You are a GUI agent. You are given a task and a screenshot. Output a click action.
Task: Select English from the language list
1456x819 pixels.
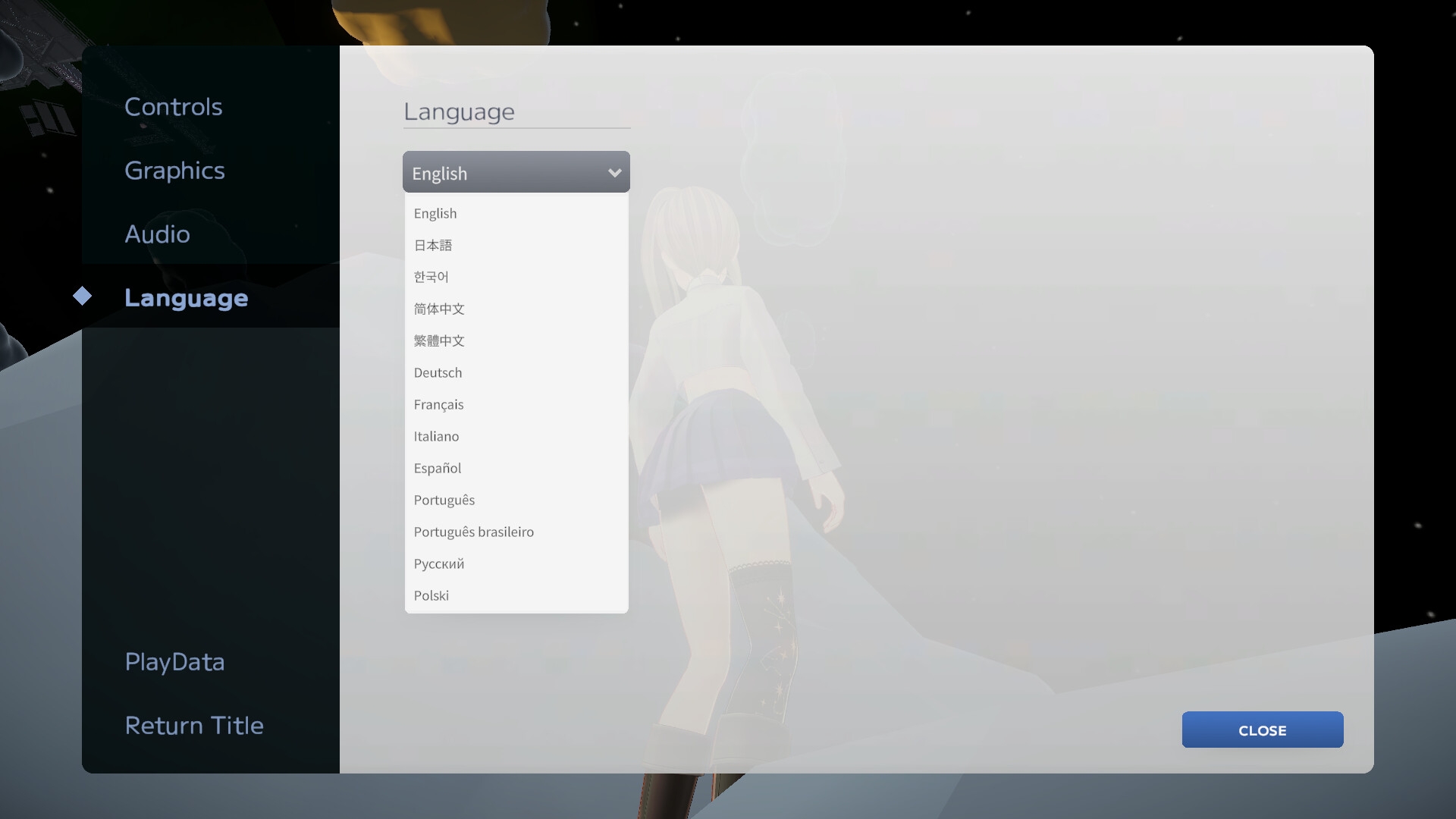[x=435, y=214]
